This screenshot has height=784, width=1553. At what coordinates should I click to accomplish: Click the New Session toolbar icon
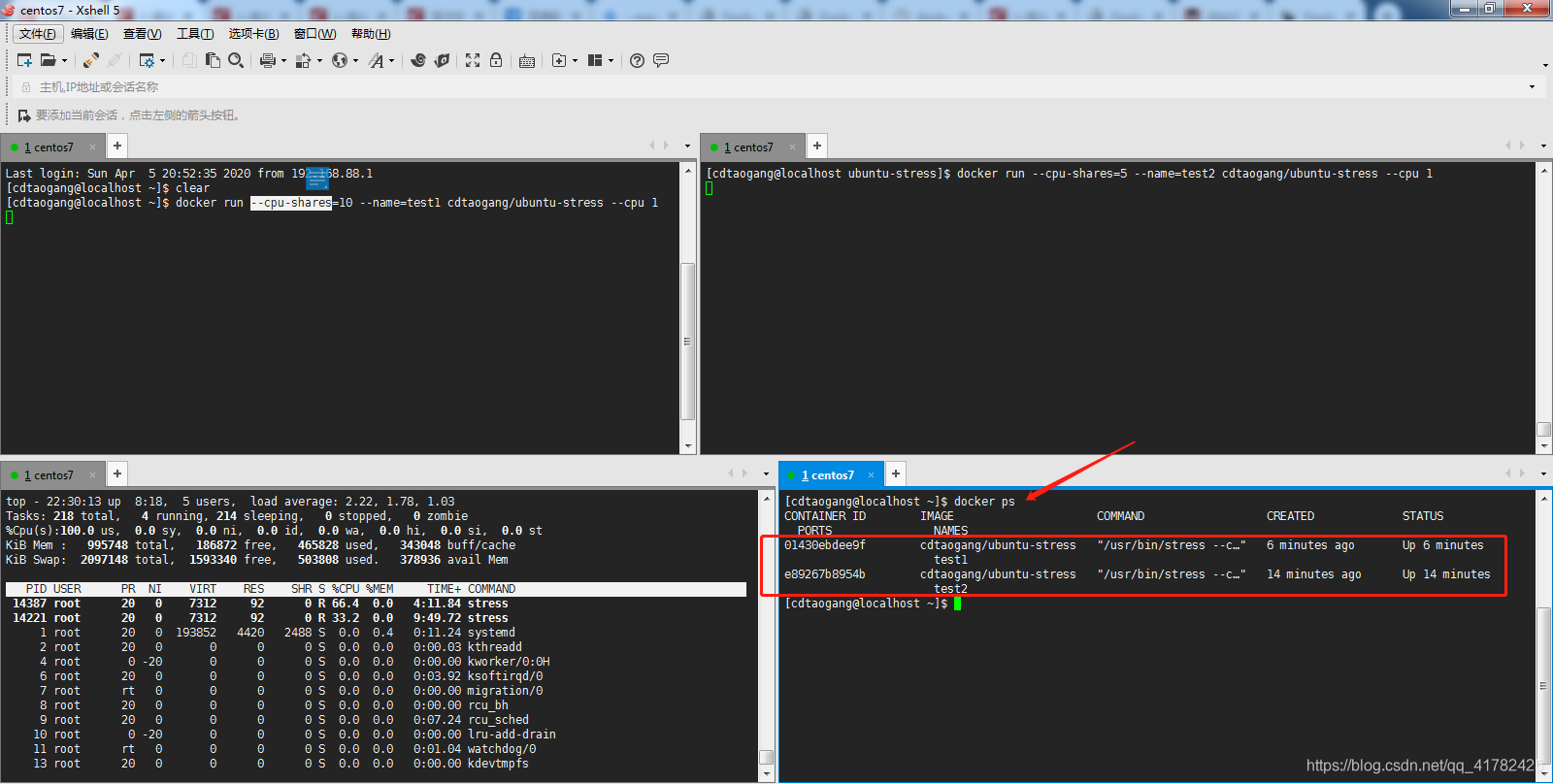click(24, 60)
